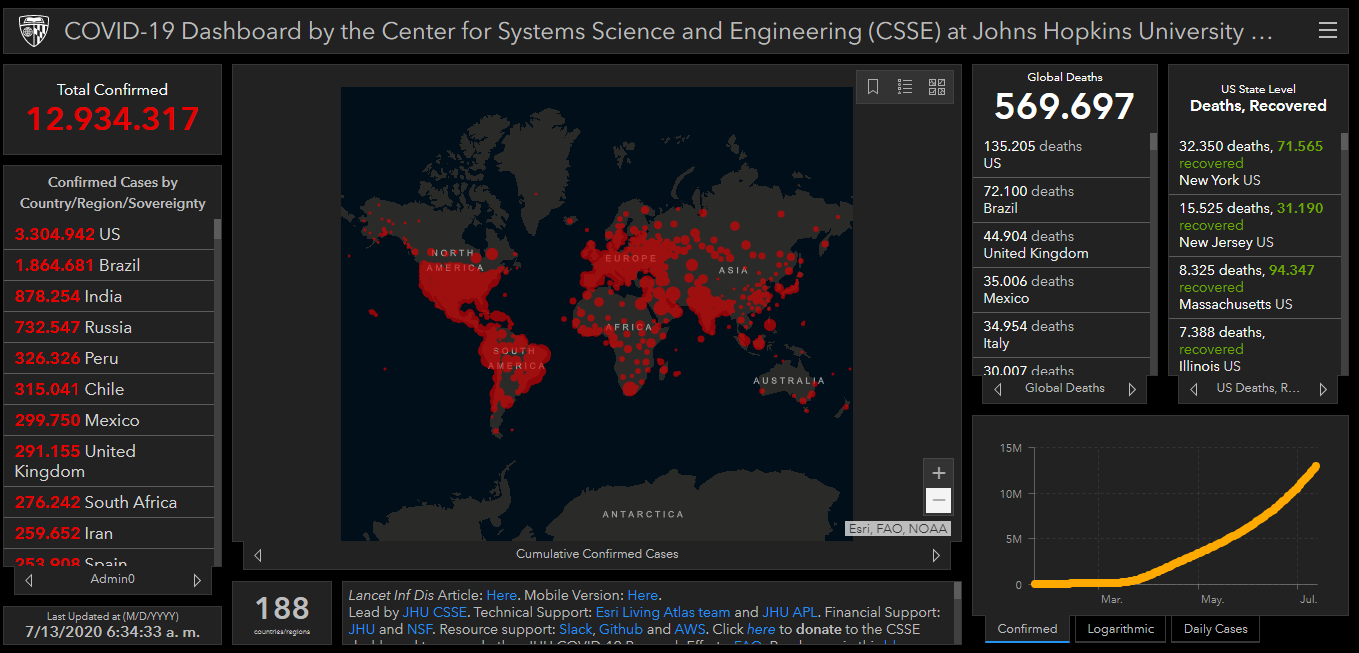Select Illinois US state row
Image resolution: width=1359 pixels, height=653 pixels.
tap(1255, 347)
